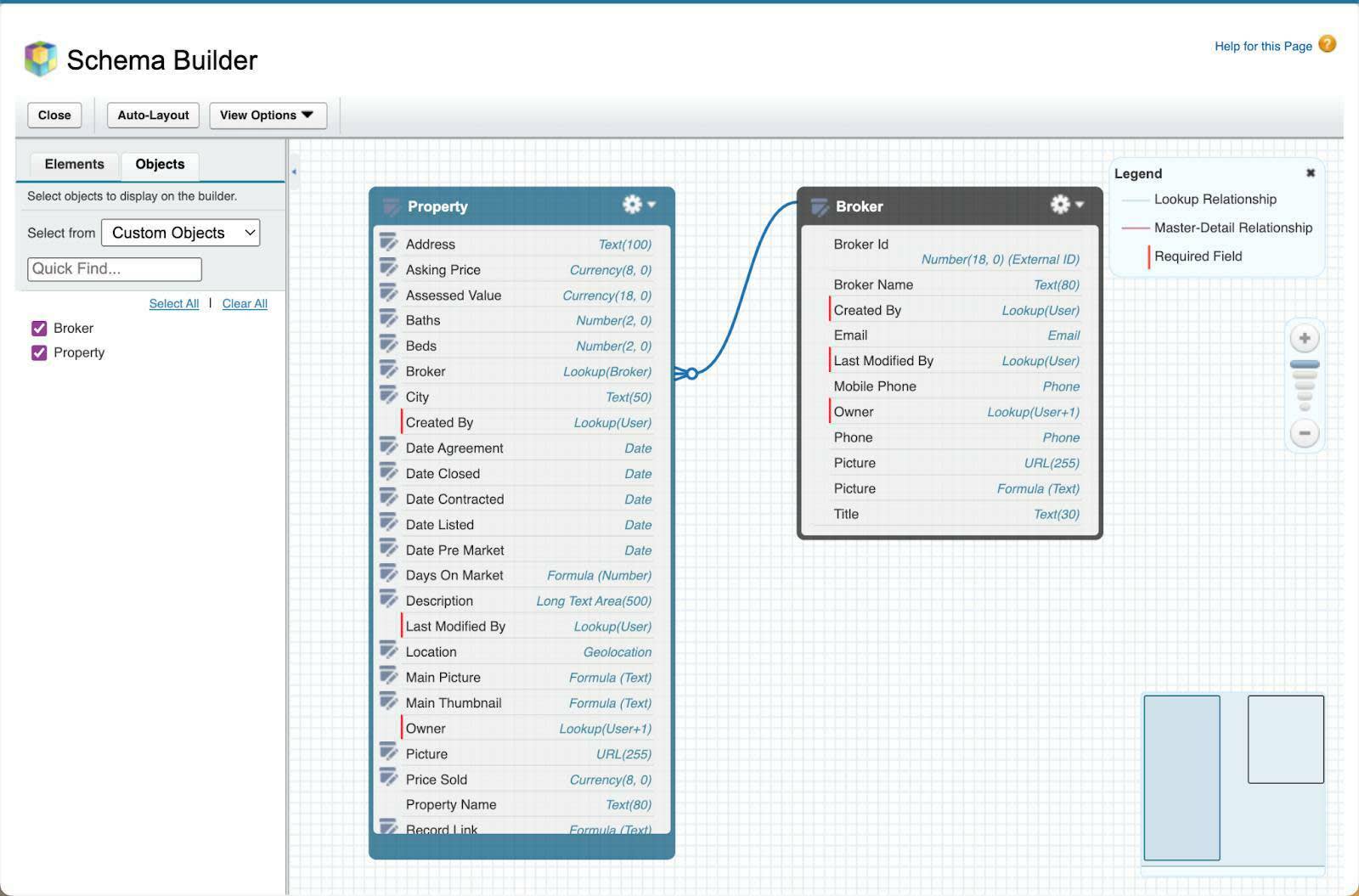Close the Legend panel
1359x896 pixels.
(1311, 172)
